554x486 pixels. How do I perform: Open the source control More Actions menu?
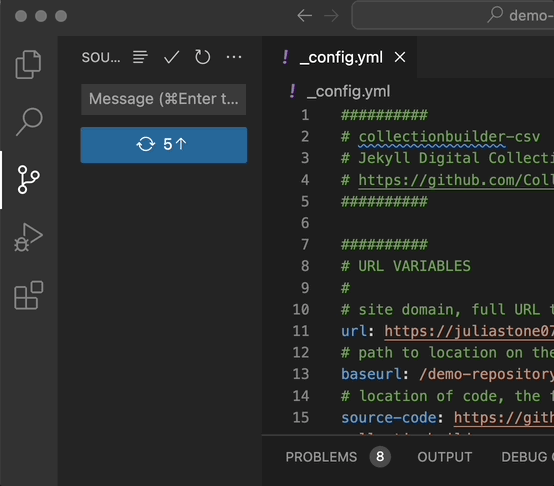click(234, 57)
